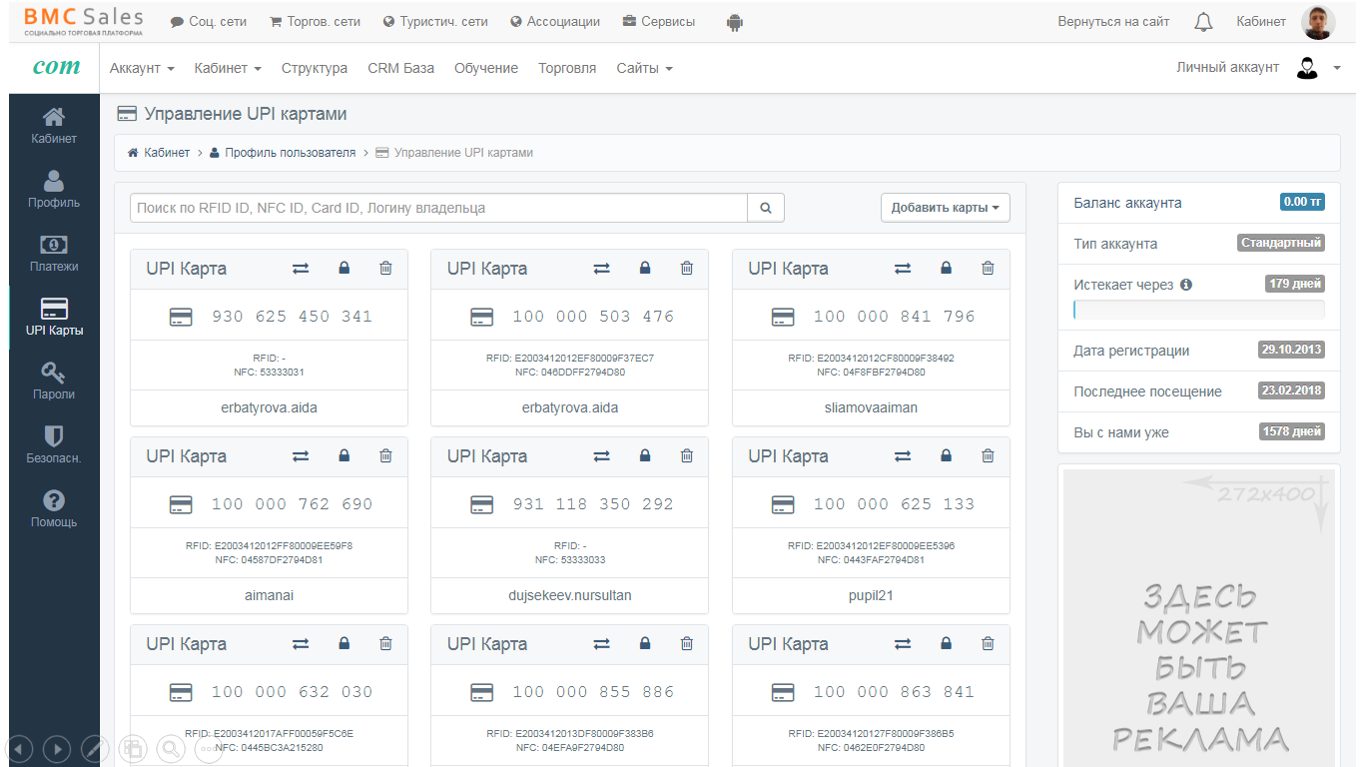Screen dimensions: 1365x767
Task: Delete card 930 625 450 341
Action: pyautogui.click(x=386, y=268)
